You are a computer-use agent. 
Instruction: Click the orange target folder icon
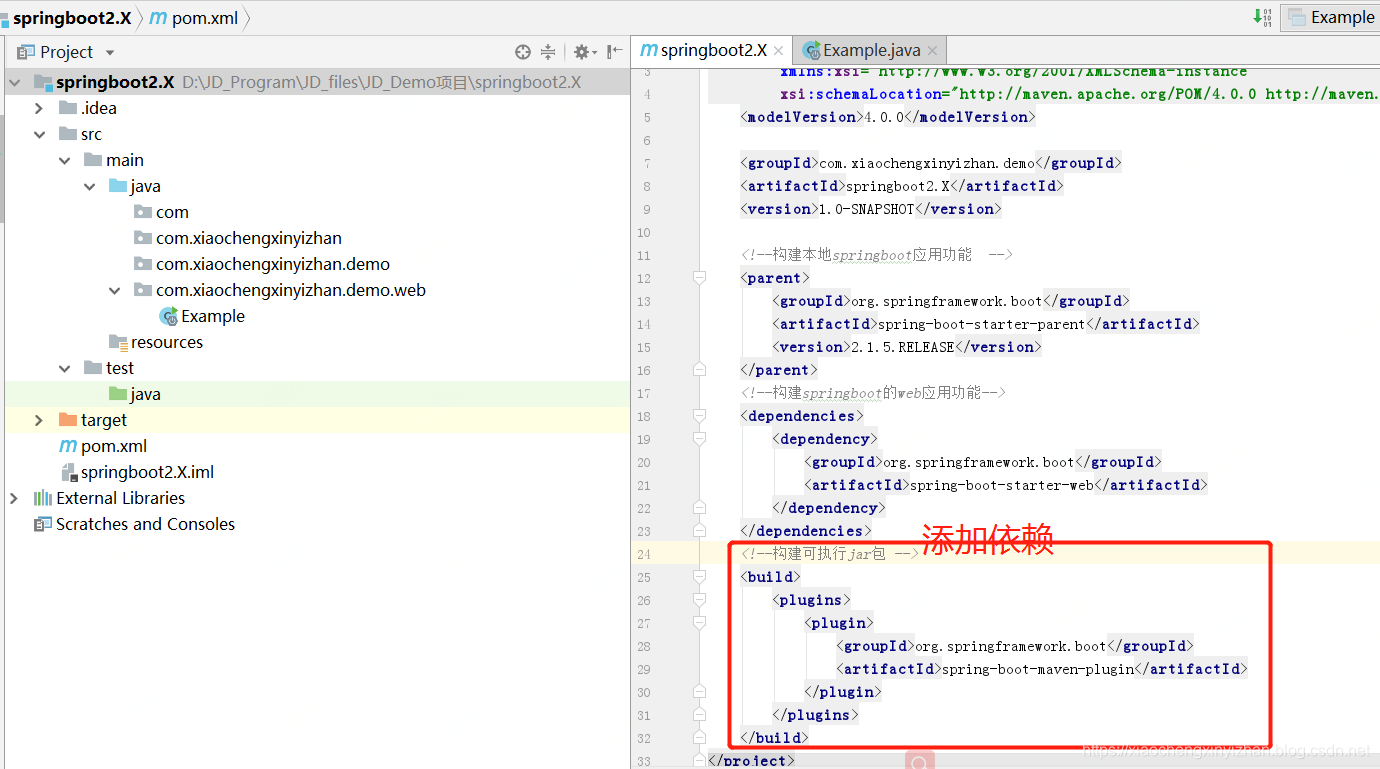click(68, 420)
